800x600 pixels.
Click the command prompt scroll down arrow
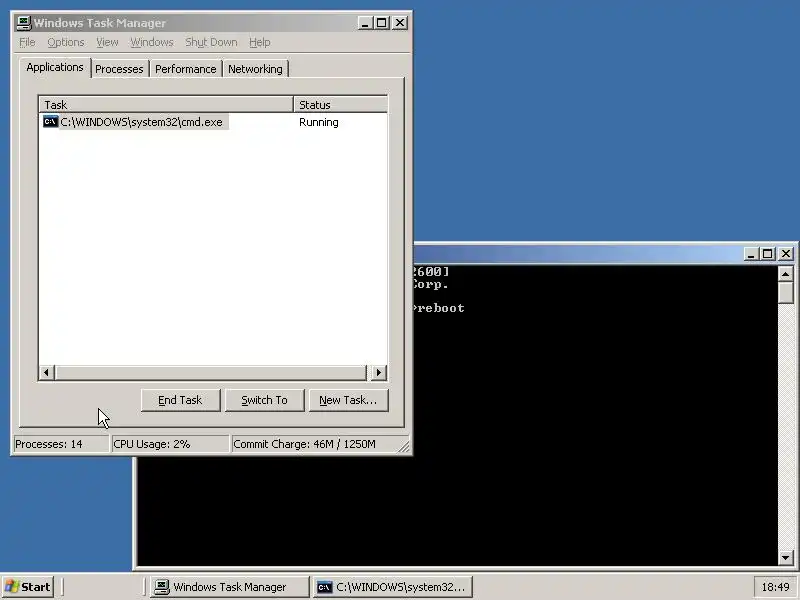(x=786, y=558)
